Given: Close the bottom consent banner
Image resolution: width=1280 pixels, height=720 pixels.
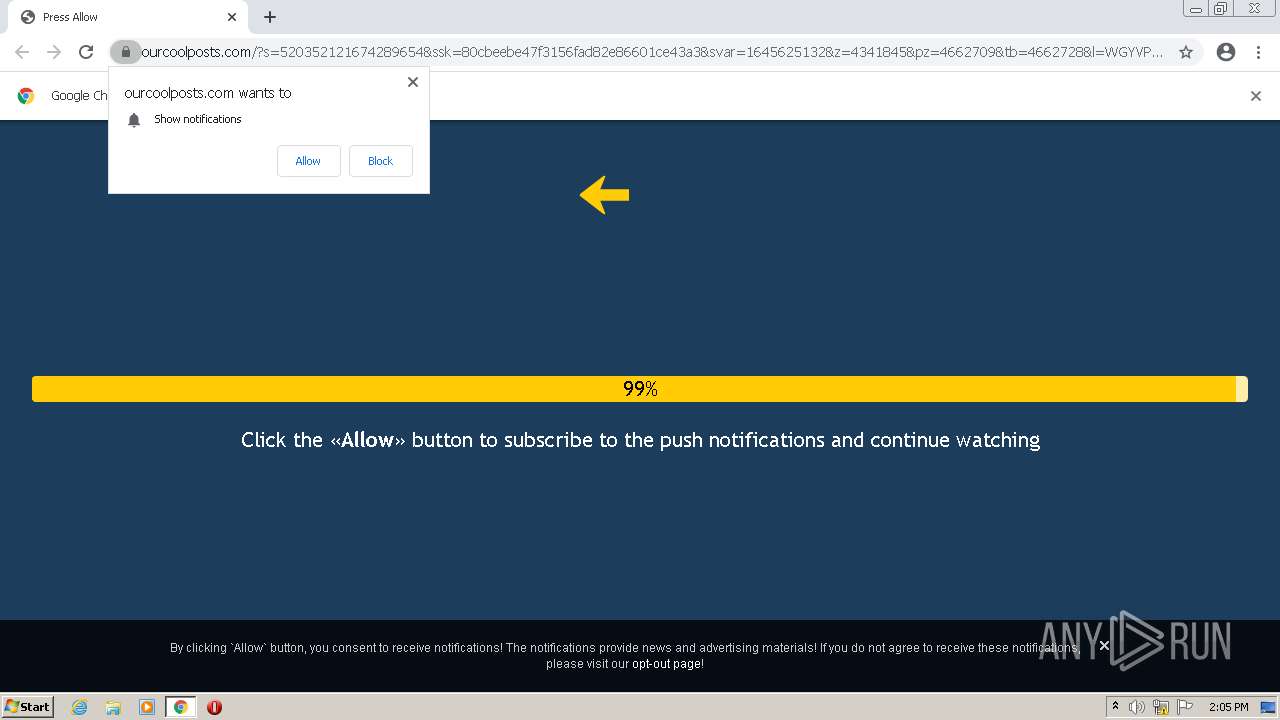Looking at the screenshot, I should click(1104, 646).
